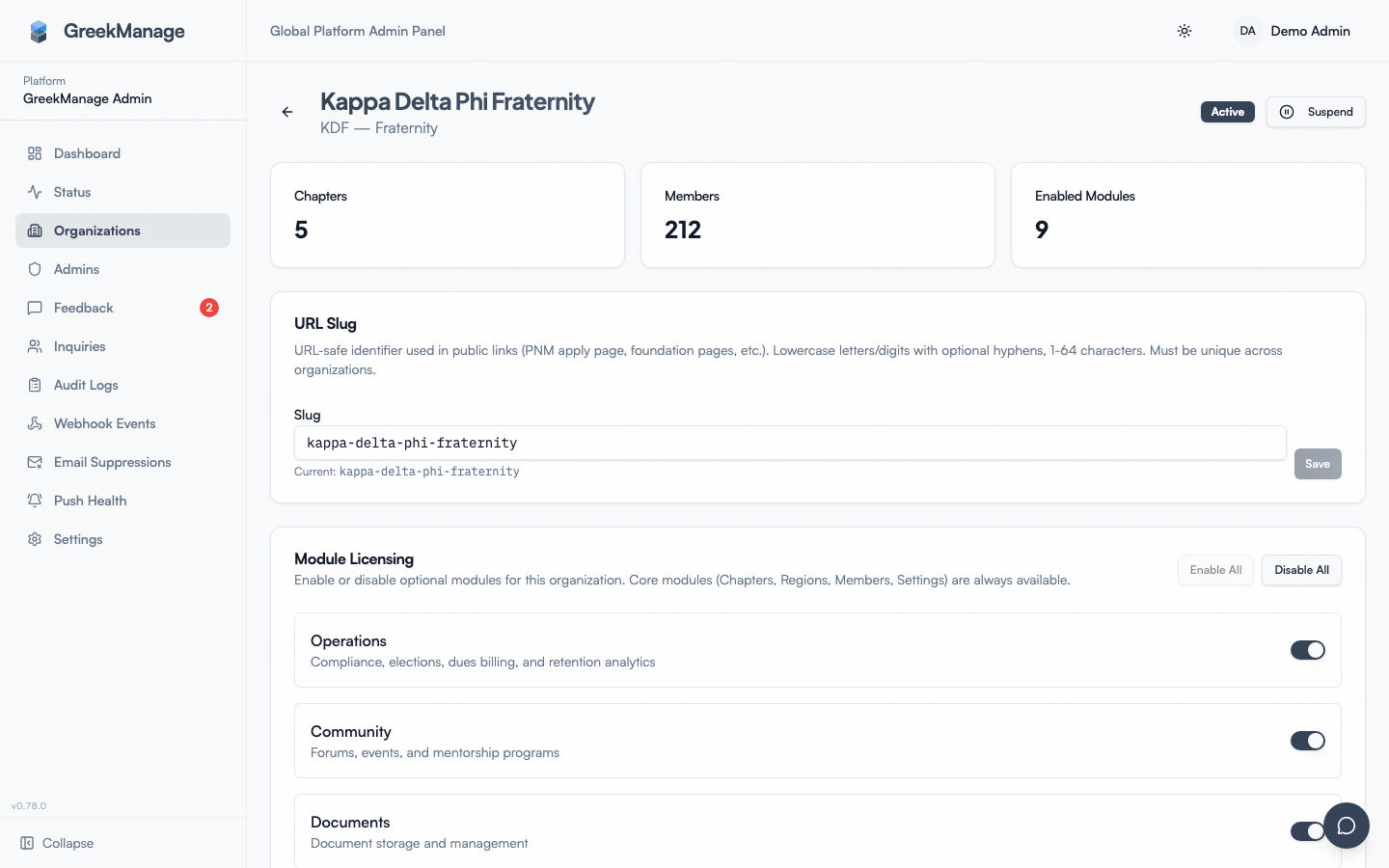Open the Dashboard menu item

[x=123, y=153]
